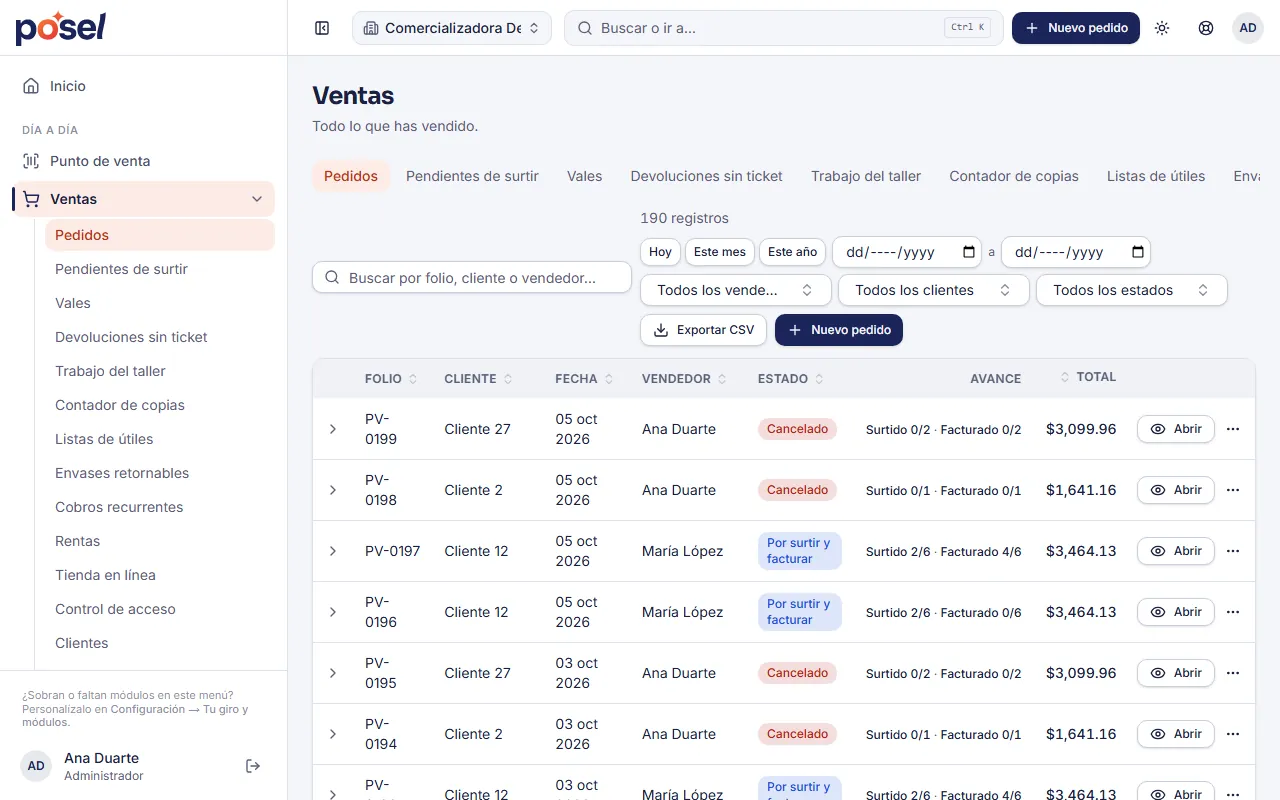Collapse the Ventas sidebar section

tap(257, 199)
